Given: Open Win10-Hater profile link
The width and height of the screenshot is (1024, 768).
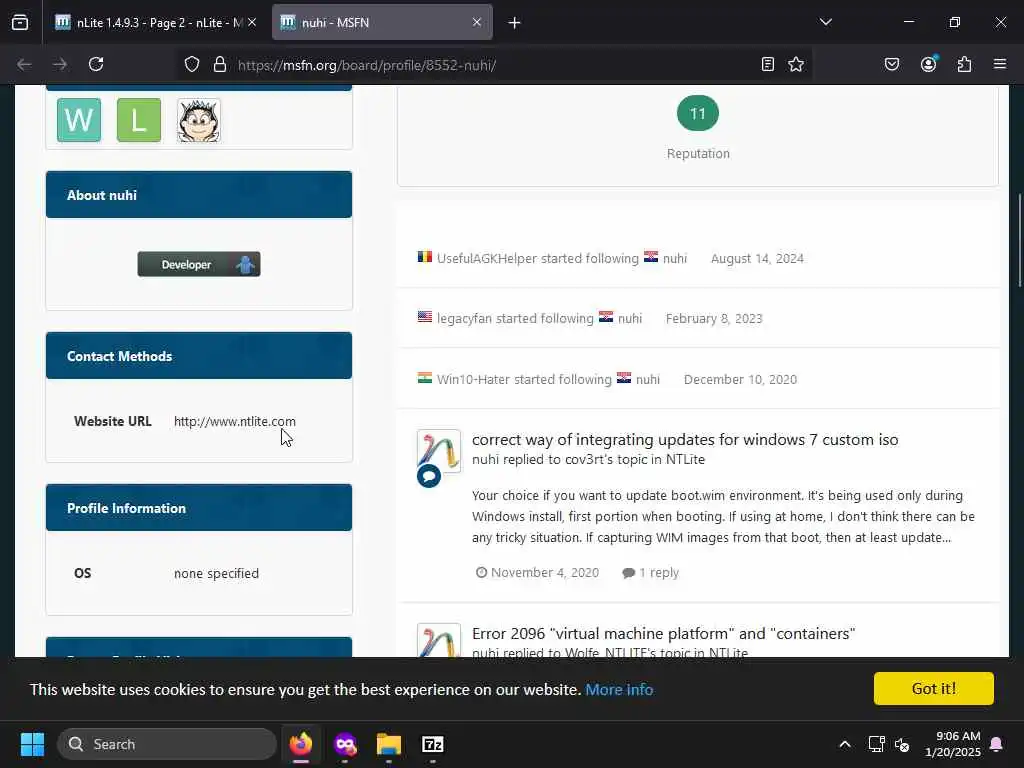Looking at the screenshot, I should (x=473, y=379).
